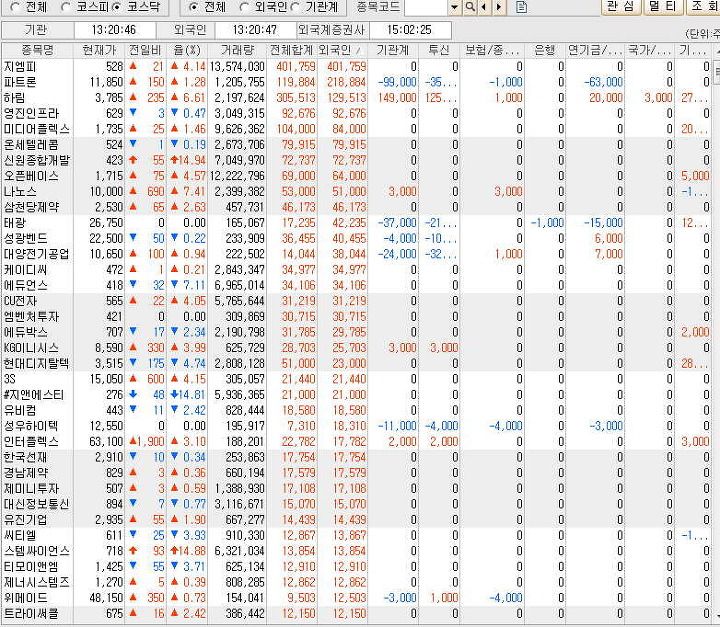This screenshot has width=720, height=627.
Task: Sort by the 투신 column header
Action: 439,50
